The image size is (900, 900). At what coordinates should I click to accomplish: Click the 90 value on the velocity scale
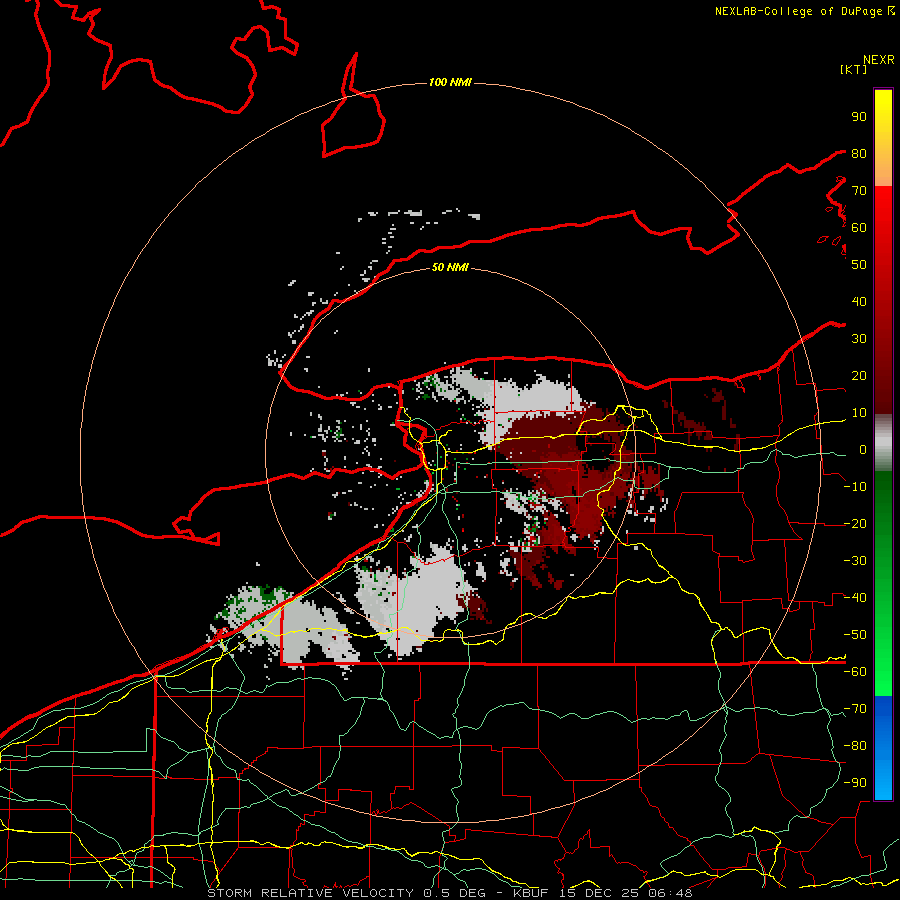[x=859, y=117]
